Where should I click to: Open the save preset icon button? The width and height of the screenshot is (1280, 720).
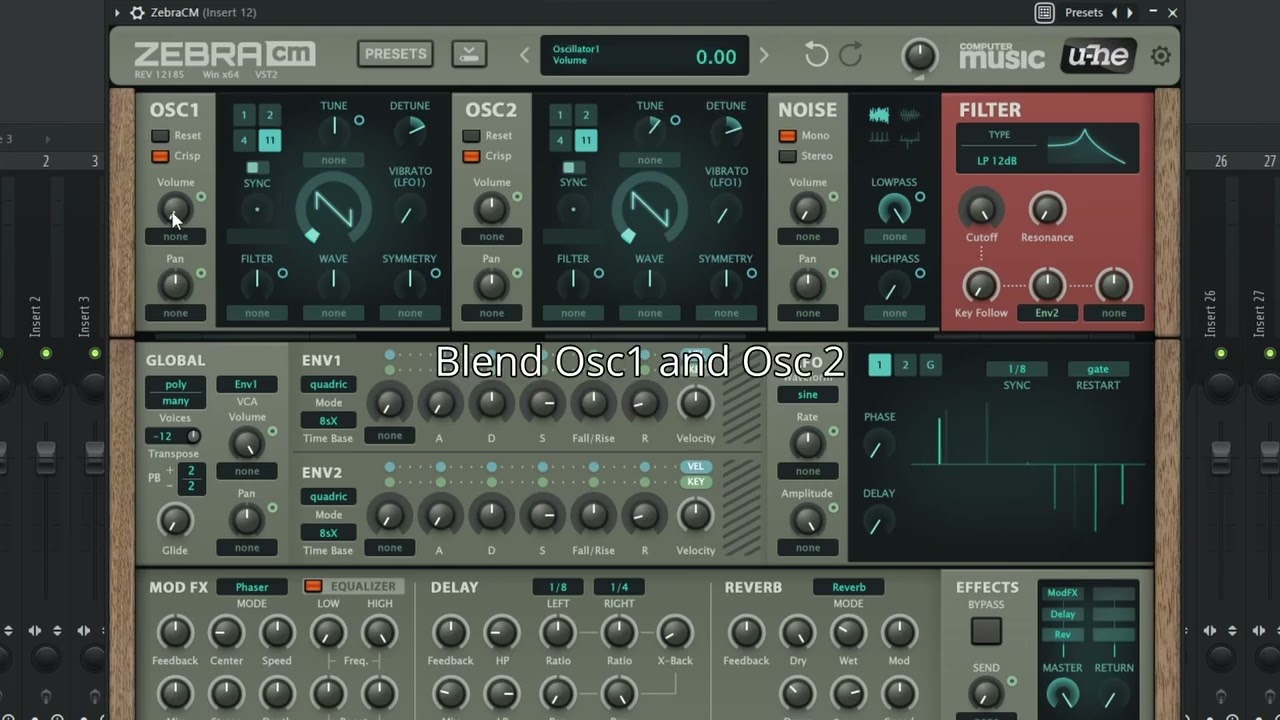coord(469,54)
